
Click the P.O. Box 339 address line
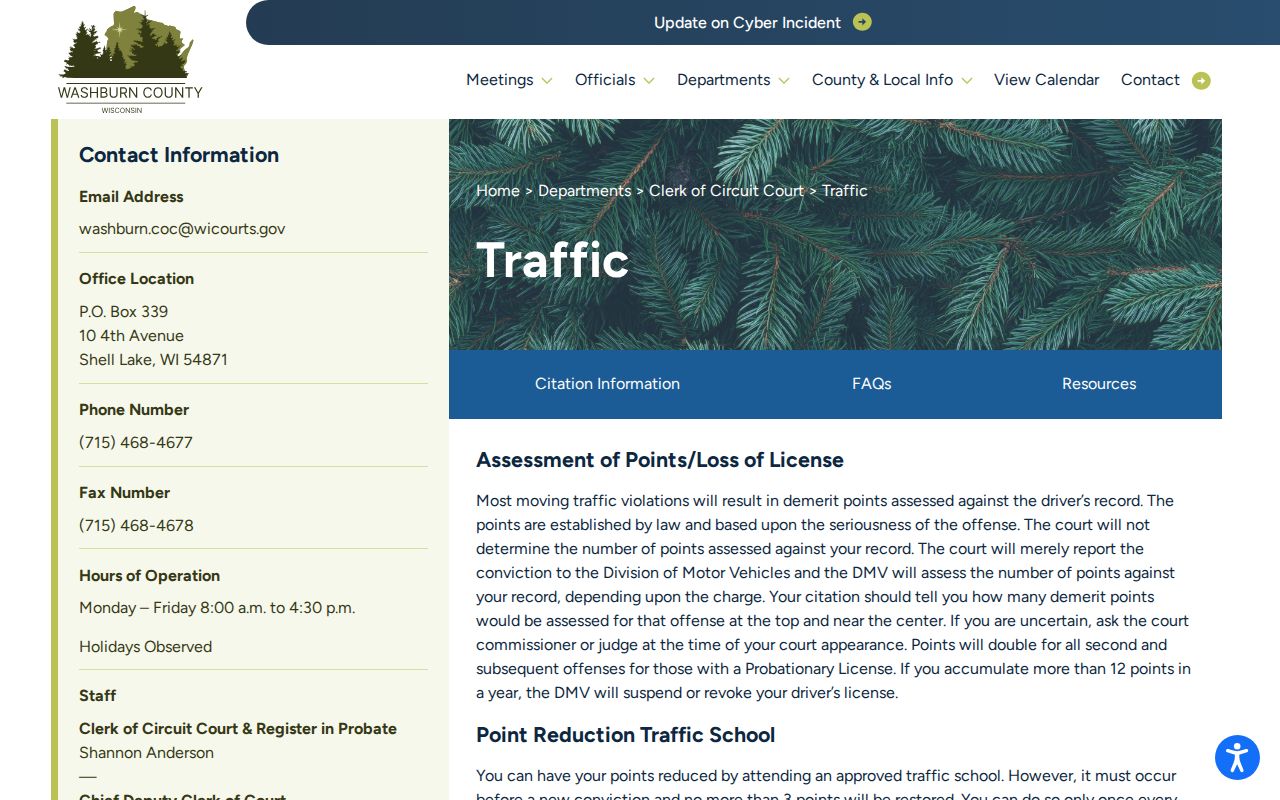point(124,312)
